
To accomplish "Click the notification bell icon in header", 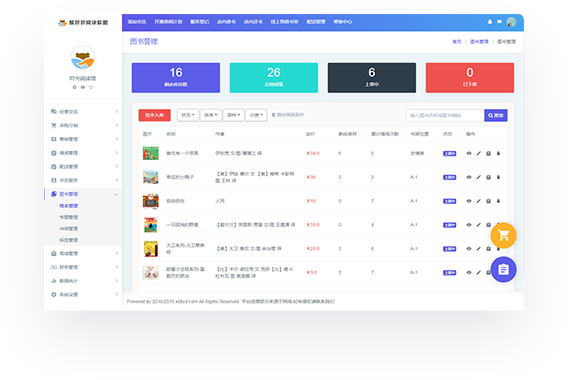I will (490, 22).
